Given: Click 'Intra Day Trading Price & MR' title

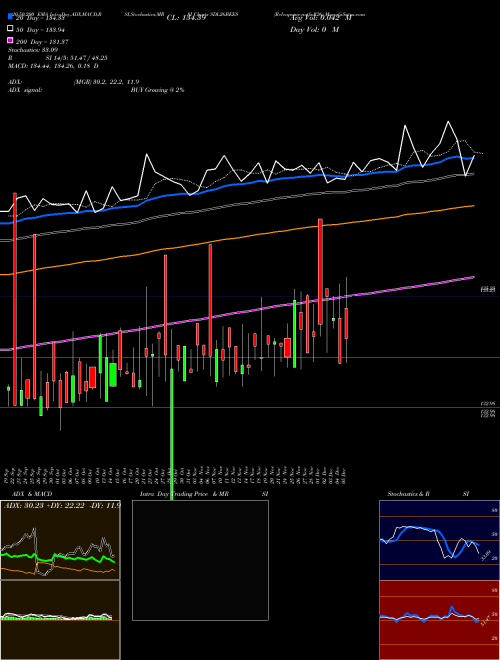Looking at the screenshot, I should 184,494.
